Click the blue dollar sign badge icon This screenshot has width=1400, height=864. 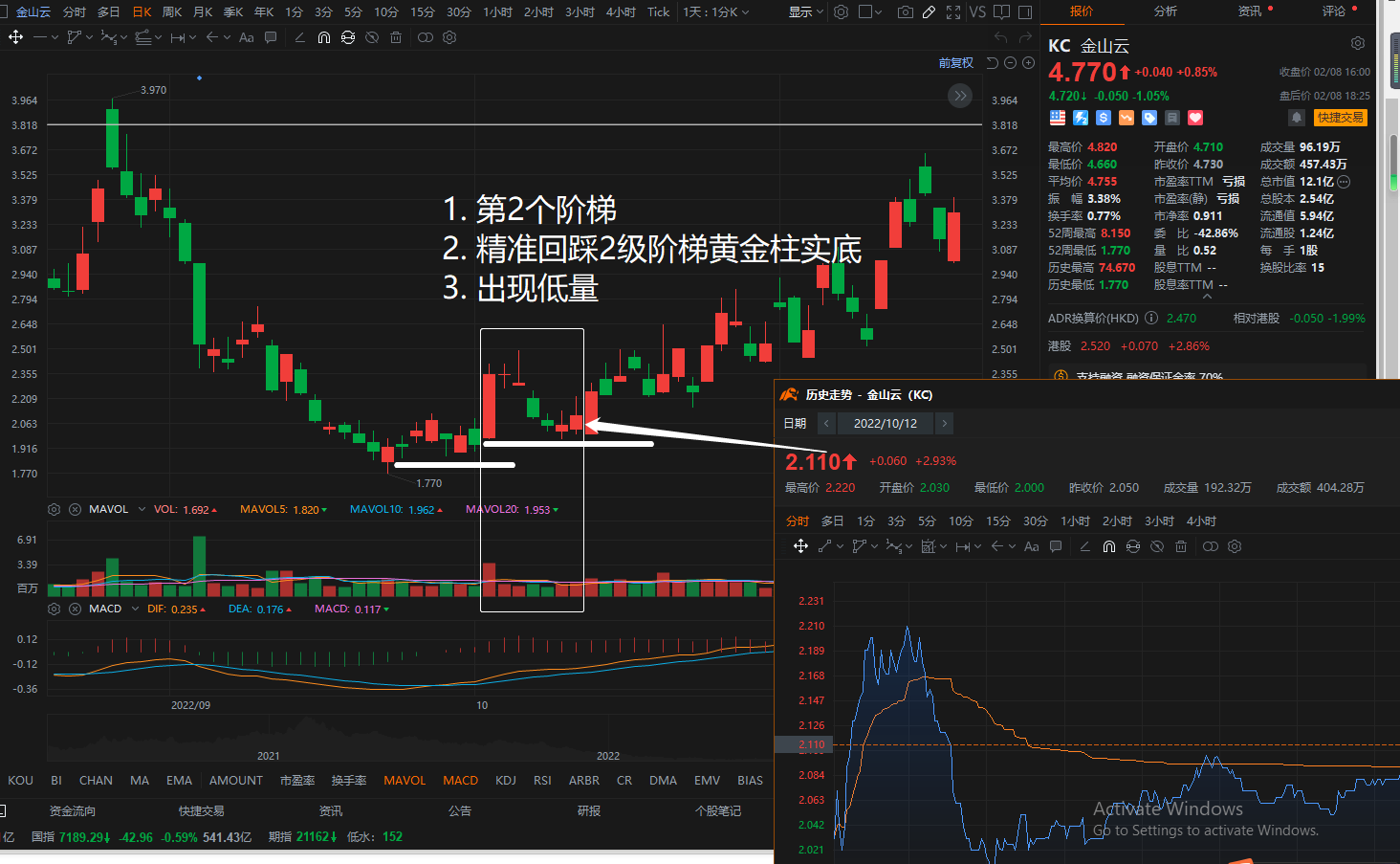click(x=1104, y=118)
